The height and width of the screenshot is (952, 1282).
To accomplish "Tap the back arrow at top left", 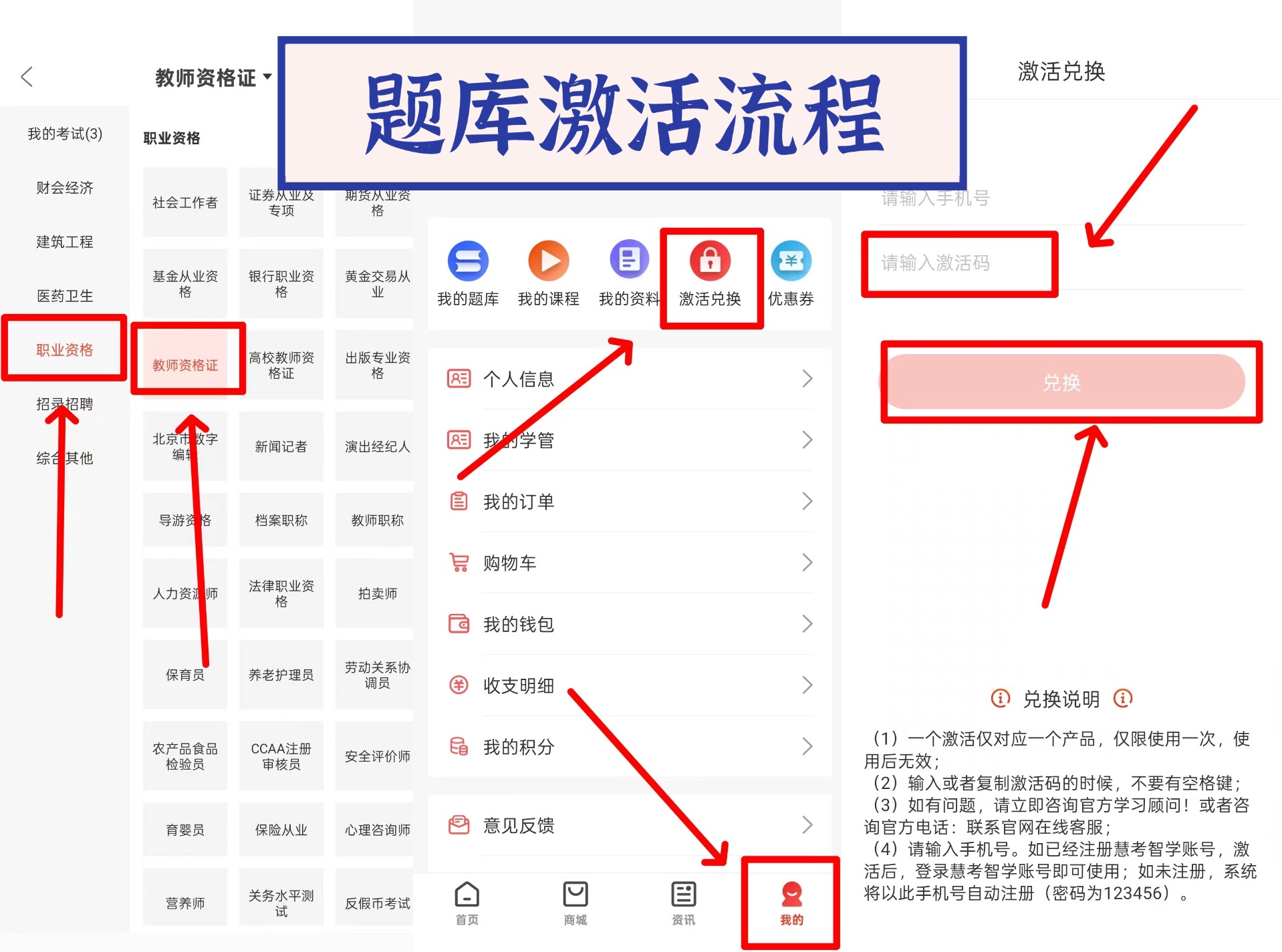I will (26, 76).
